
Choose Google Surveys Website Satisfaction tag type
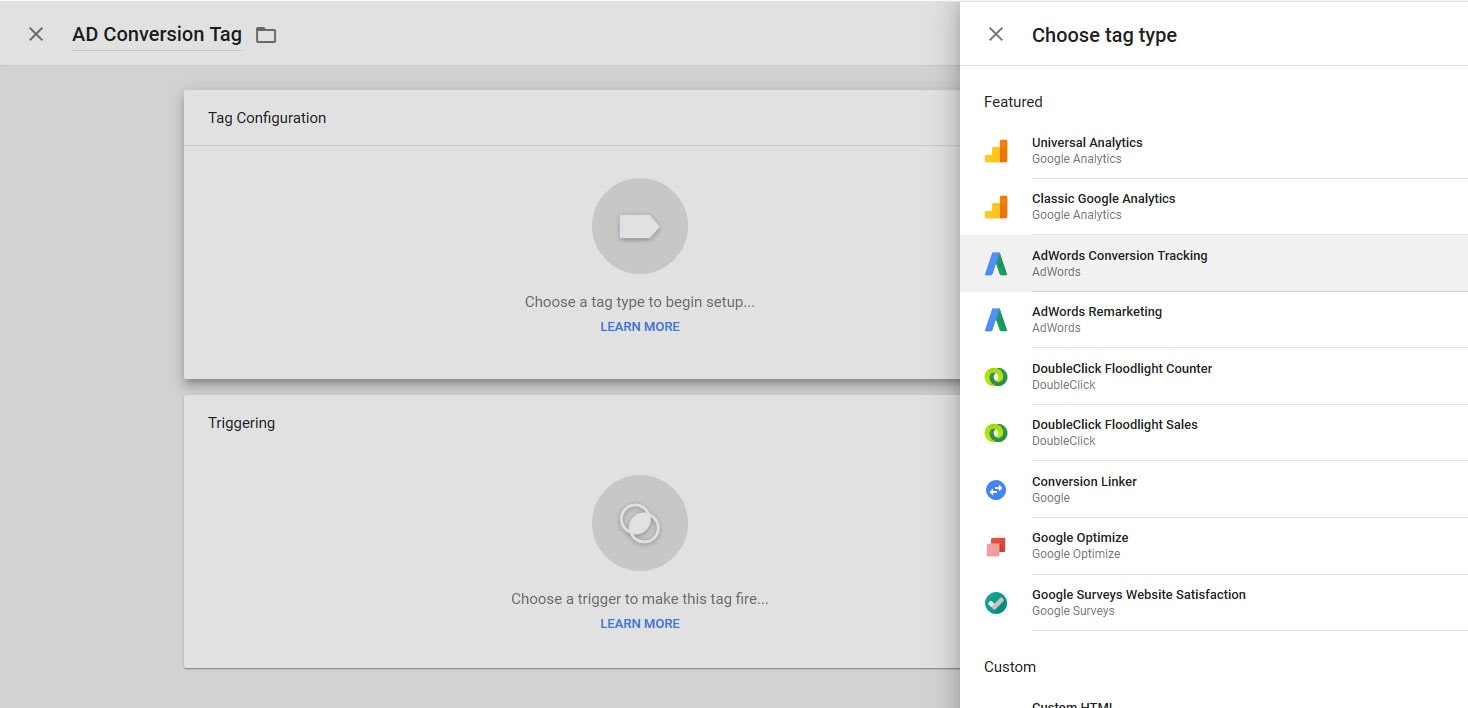(1214, 603)
